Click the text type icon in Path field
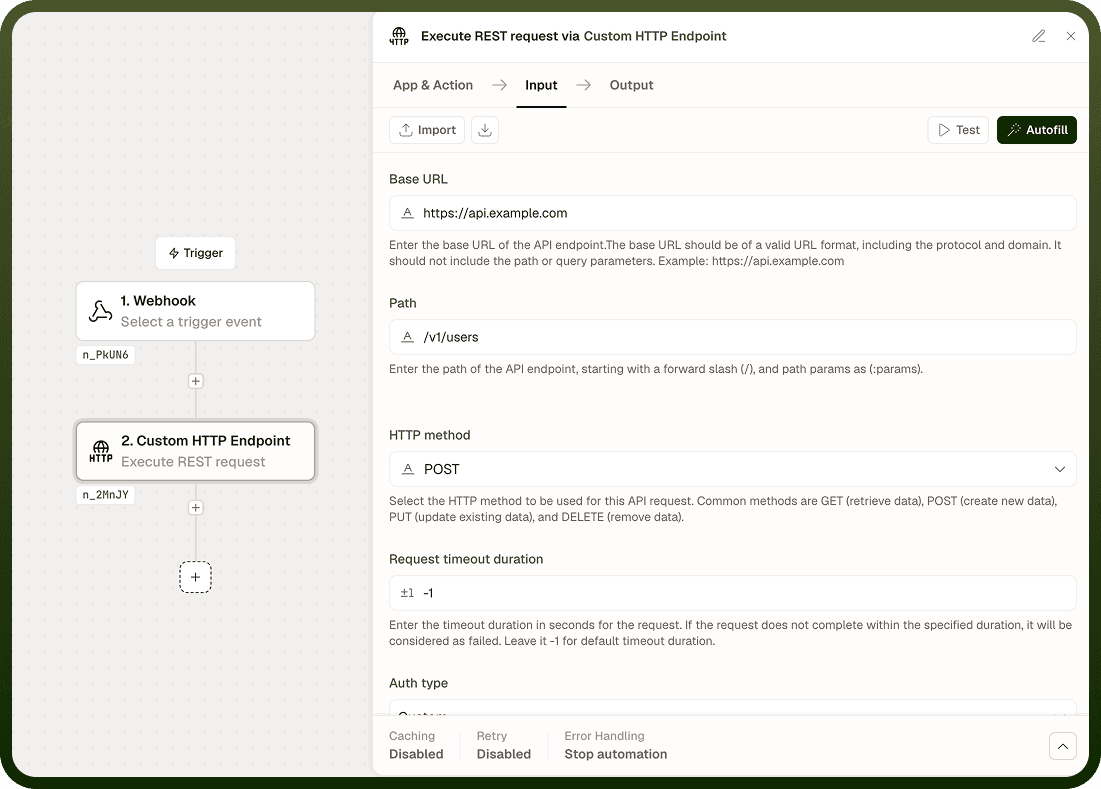Image resolution: width=1101 pixels, height=789 pixels. click(407, 337)
